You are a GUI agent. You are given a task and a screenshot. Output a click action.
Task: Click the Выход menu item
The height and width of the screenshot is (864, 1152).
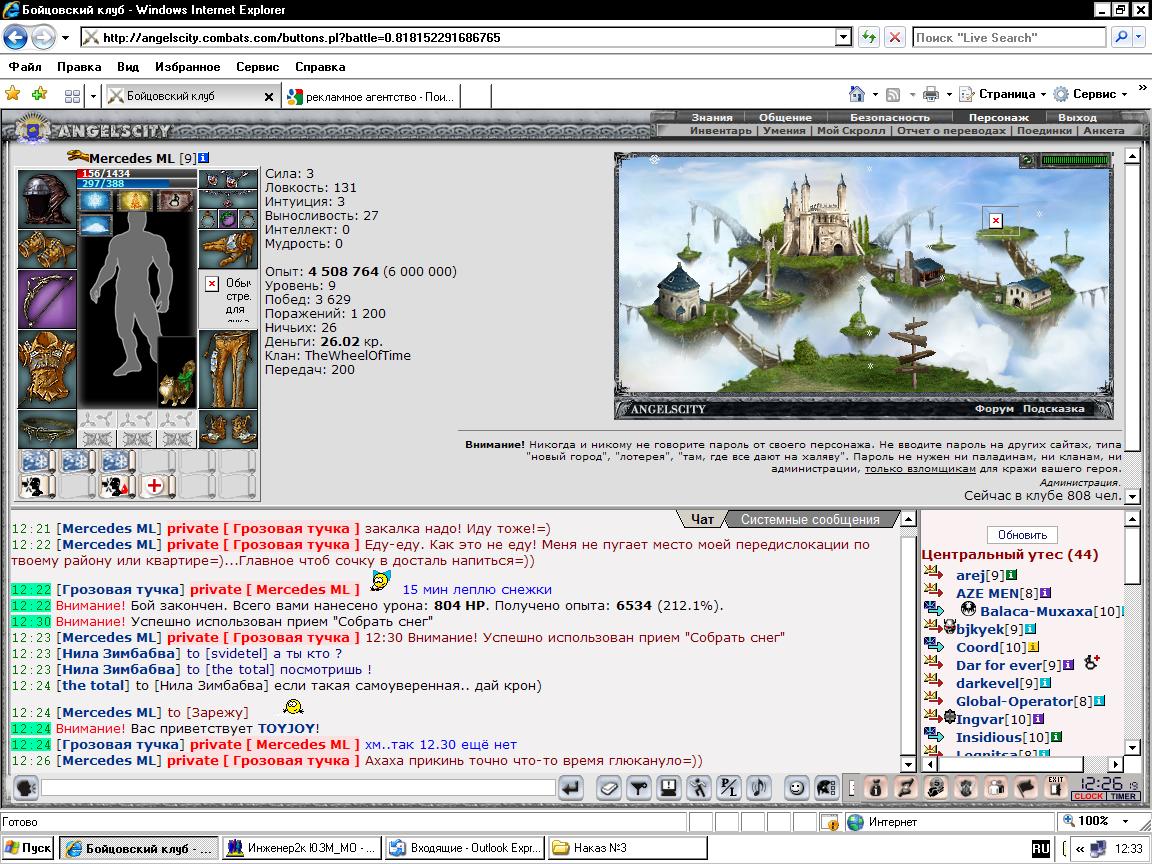(1077, 117)
